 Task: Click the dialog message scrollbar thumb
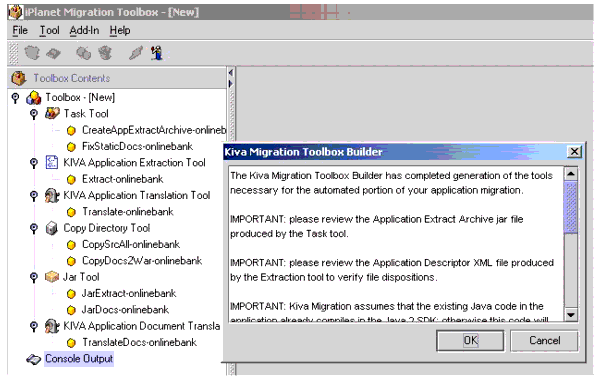pyautogui.click(x=571, y=207)
